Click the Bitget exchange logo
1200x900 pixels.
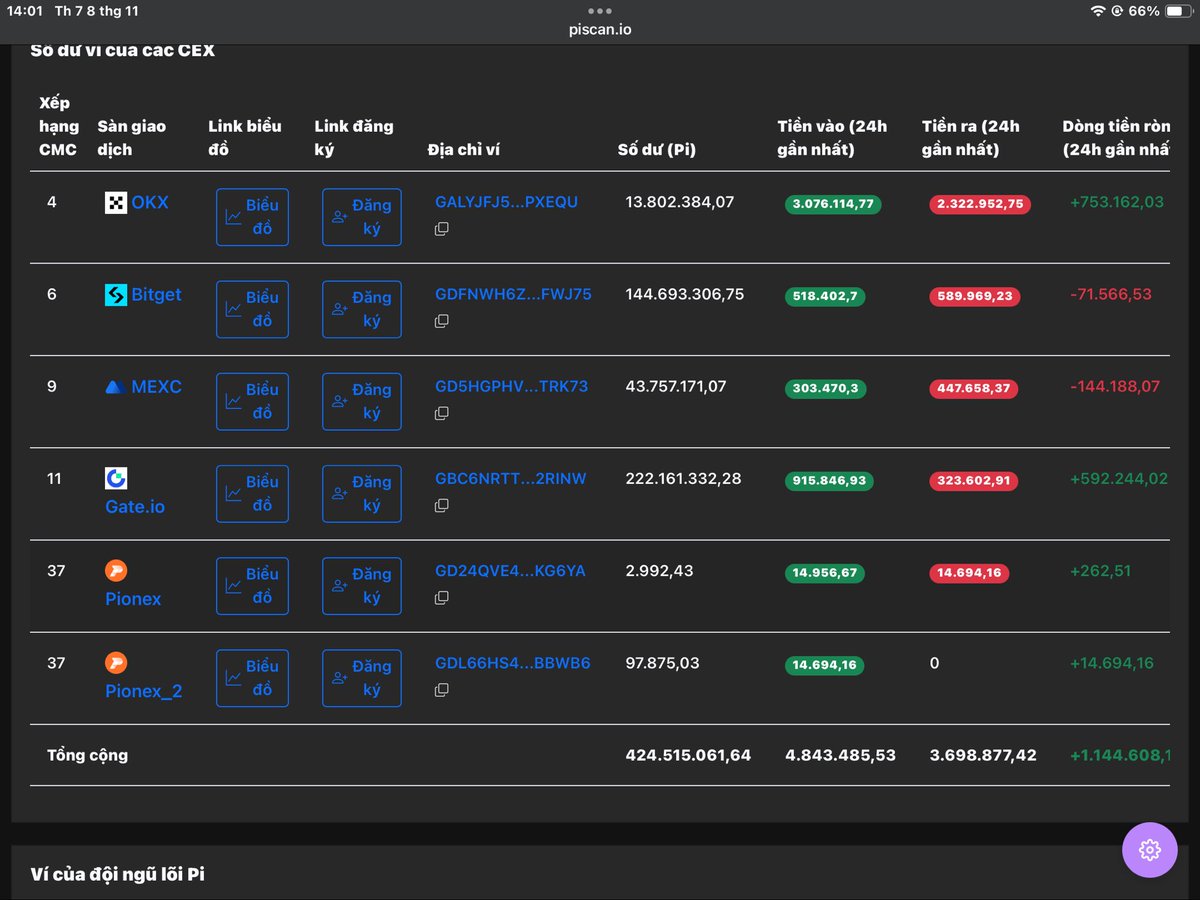click(116, 295)
